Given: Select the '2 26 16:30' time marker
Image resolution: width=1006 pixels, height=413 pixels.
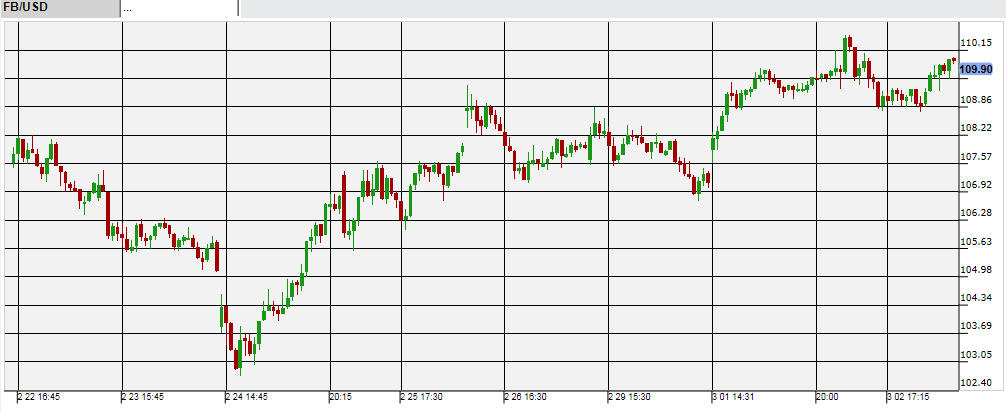Looking at the screenshot, I should click(528, 397).
